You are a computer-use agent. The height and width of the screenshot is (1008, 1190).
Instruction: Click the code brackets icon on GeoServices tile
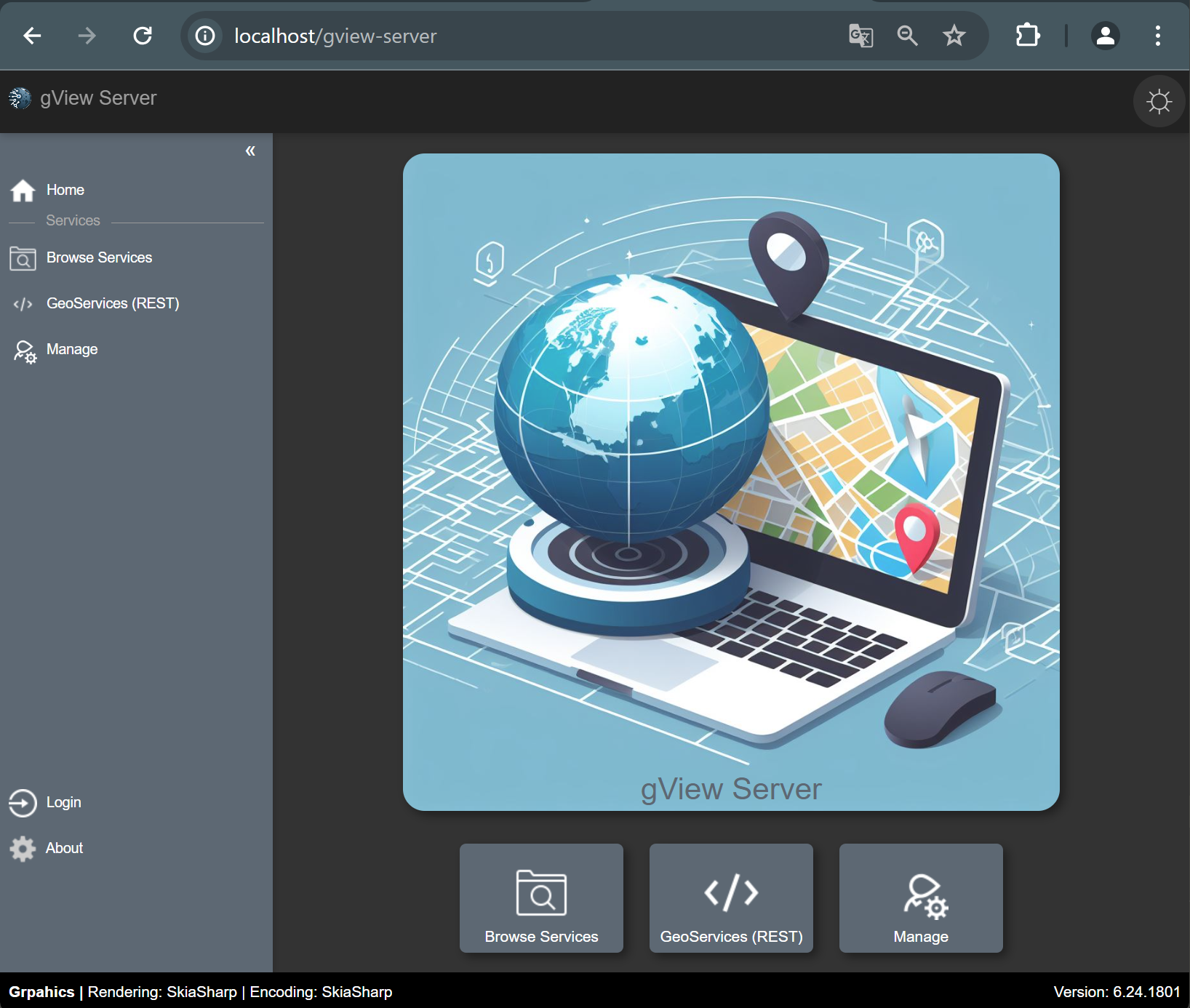pyautogui.click(x=731, y=892)
